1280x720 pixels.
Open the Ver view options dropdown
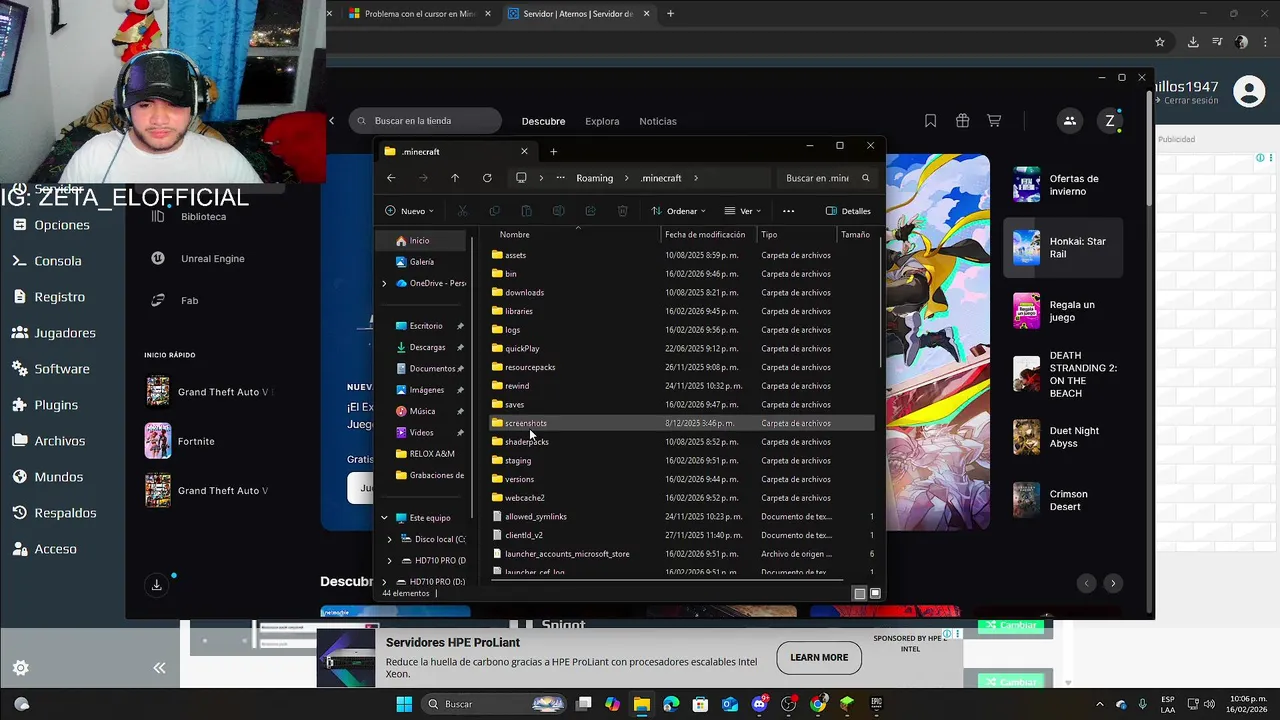[x=743, y=211]
